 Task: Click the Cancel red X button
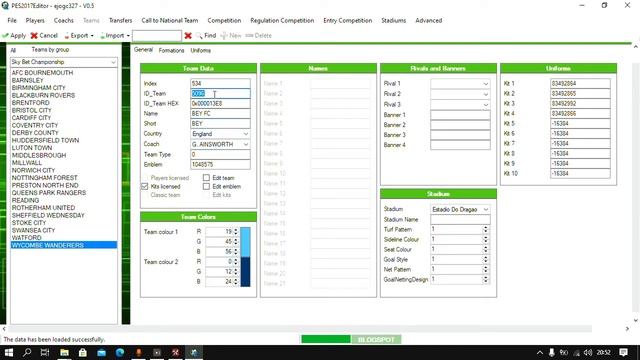point(44,36)
